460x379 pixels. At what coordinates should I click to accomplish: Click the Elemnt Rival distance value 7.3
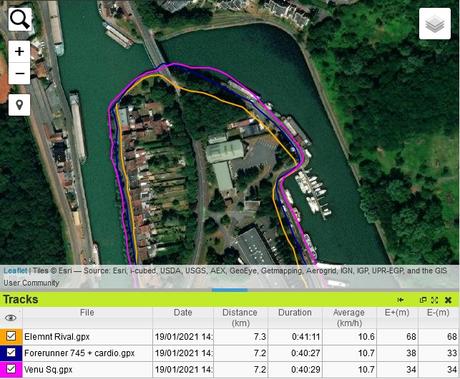tap(260, 337)
